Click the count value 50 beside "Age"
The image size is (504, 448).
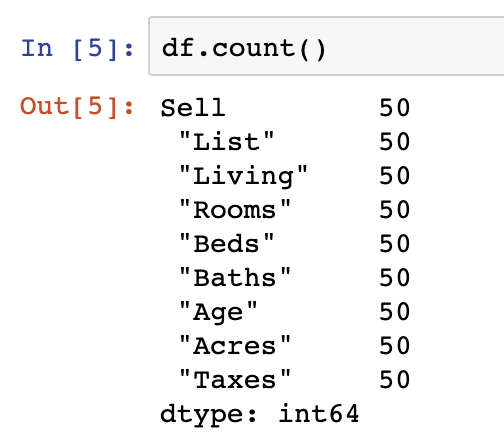click(395, 311)
